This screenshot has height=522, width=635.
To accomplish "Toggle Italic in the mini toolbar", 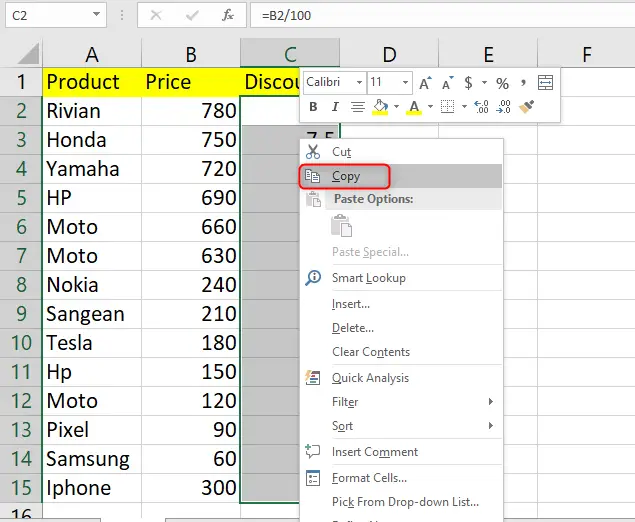I will click(x=335, y=107).
